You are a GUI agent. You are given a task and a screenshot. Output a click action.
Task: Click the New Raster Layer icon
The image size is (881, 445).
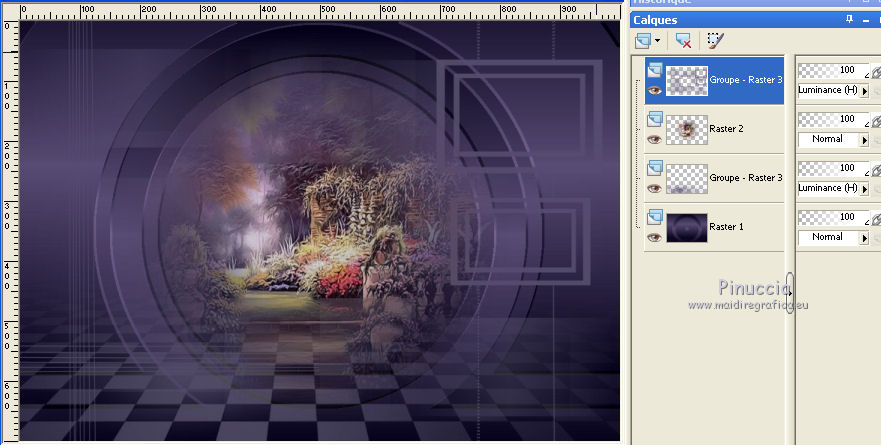pyautogui.click(x=643, y=40)
